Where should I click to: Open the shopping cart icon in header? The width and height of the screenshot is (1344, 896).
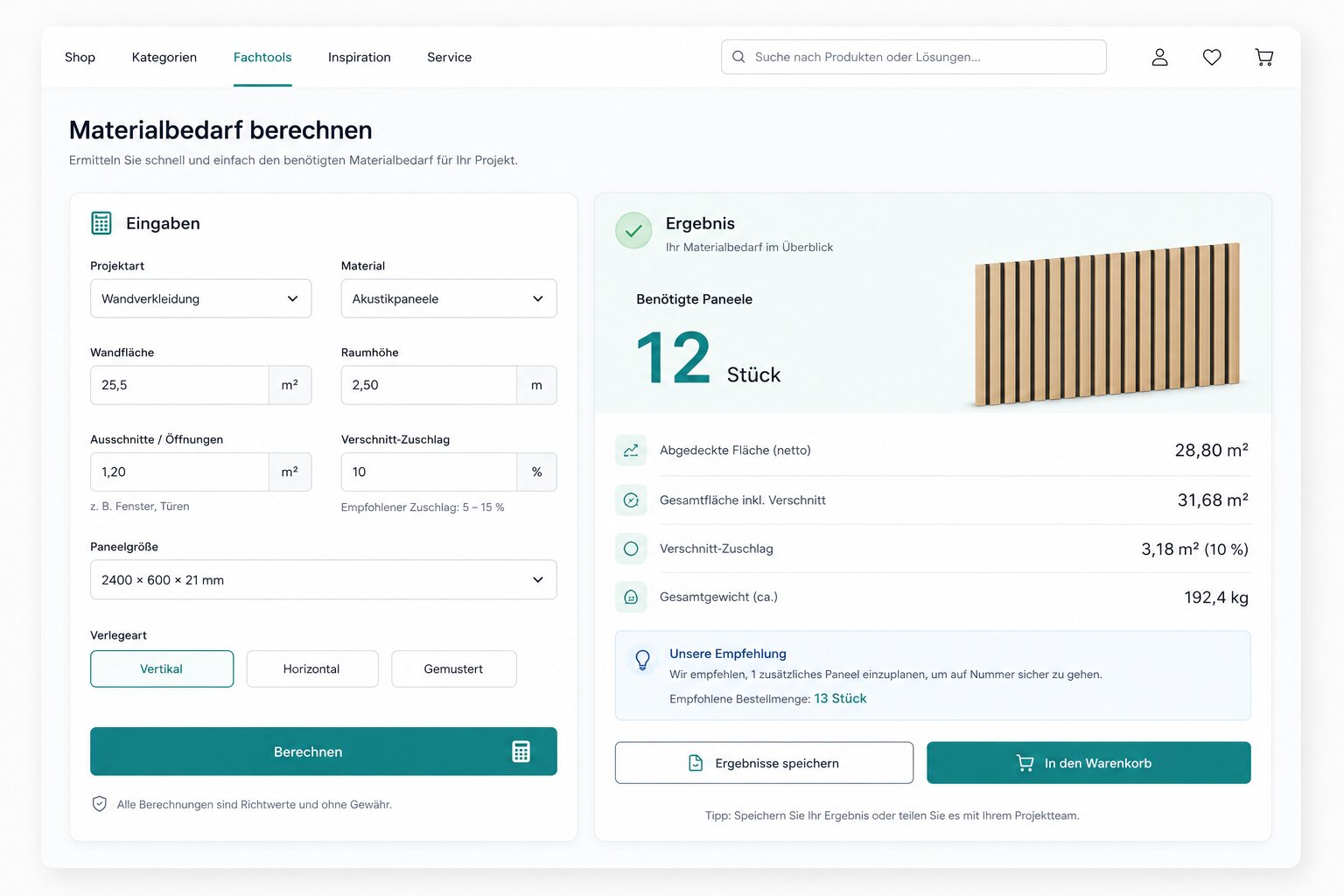point(1264,57)
